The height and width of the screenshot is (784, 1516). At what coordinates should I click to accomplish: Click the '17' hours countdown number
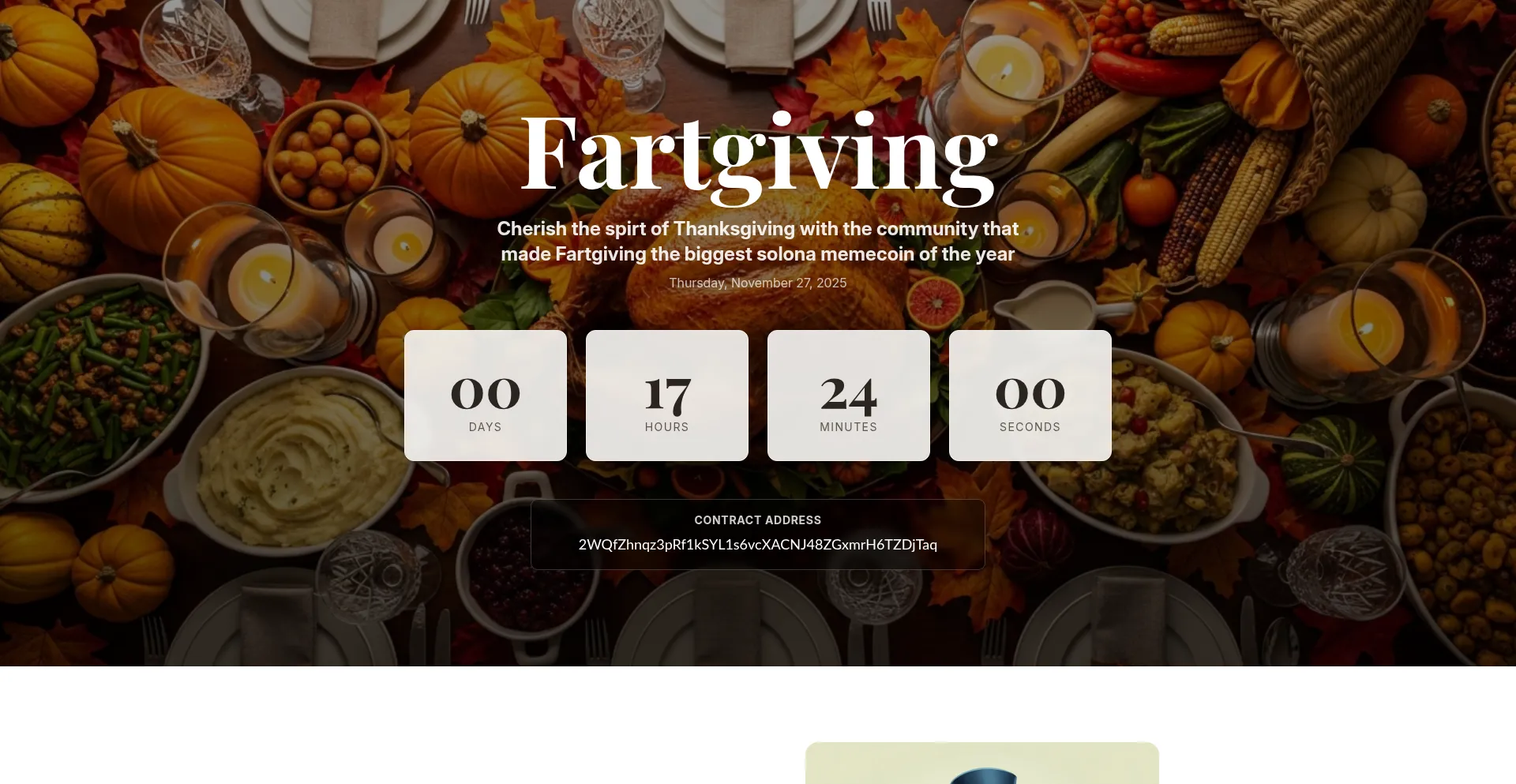coord(667,395)
